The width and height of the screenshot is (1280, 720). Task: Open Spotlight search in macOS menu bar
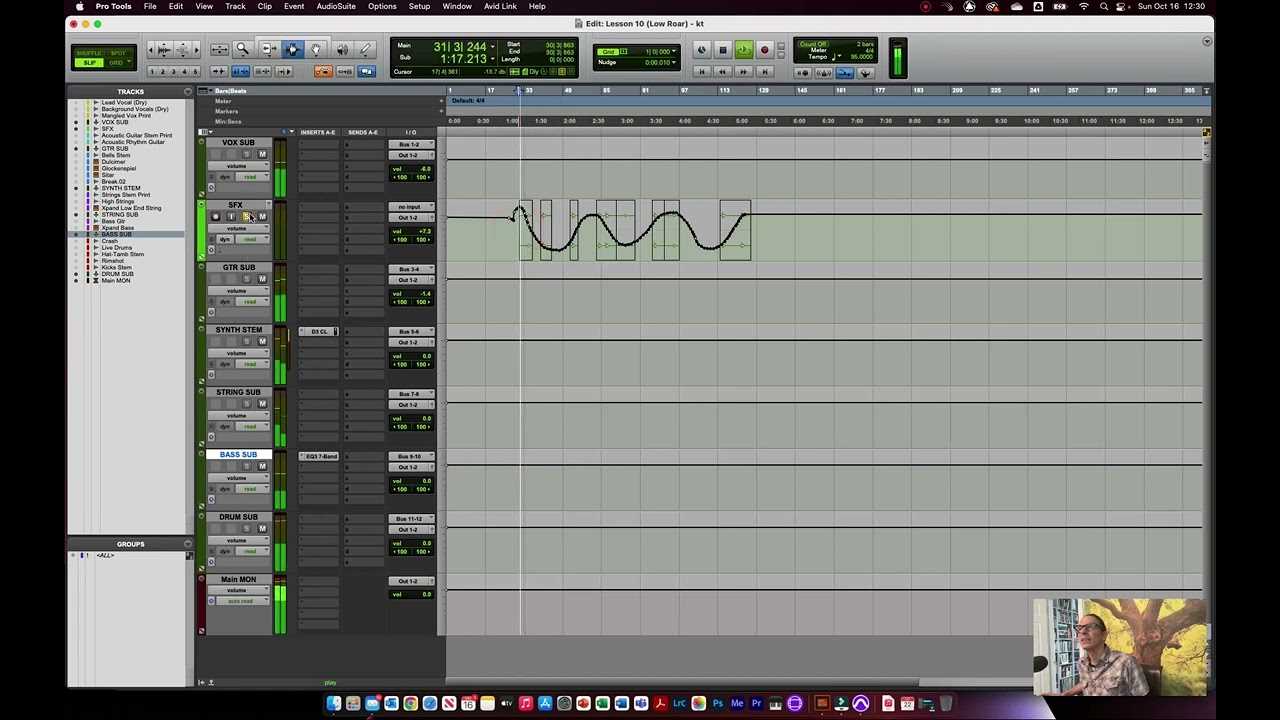tap(1104, 6)
